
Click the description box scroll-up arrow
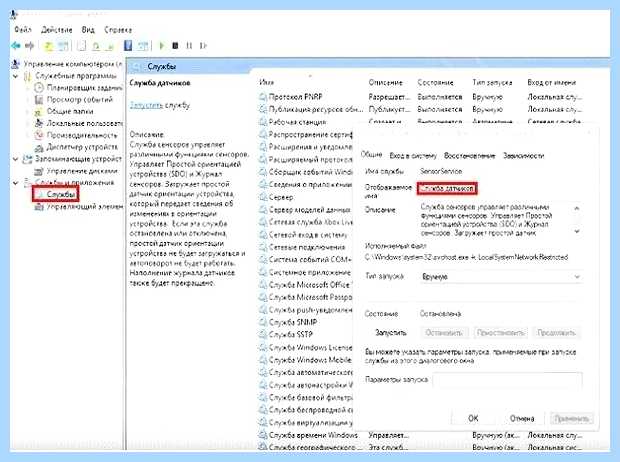(x=577, y=208)
